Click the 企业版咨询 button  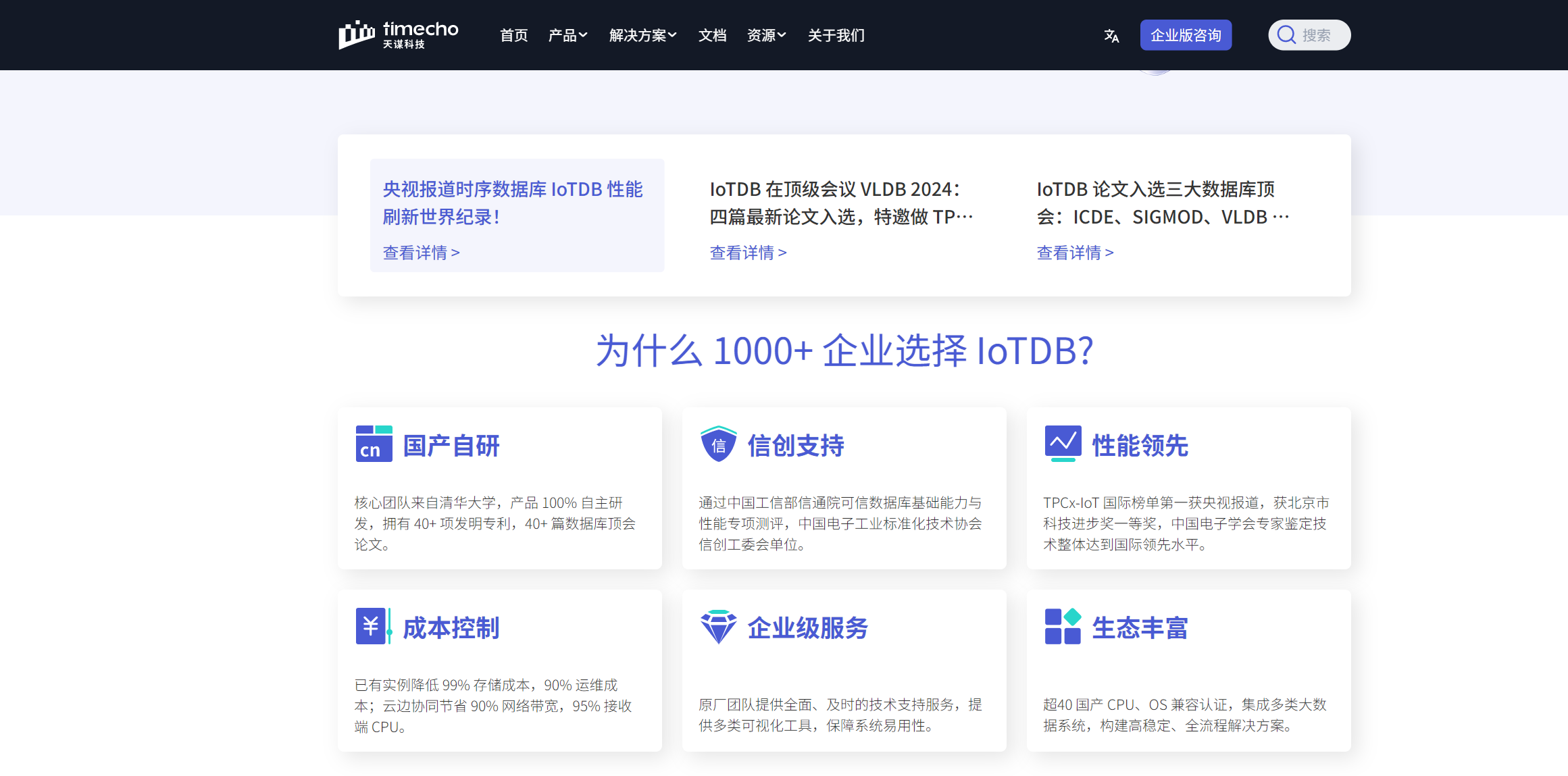1186,35
